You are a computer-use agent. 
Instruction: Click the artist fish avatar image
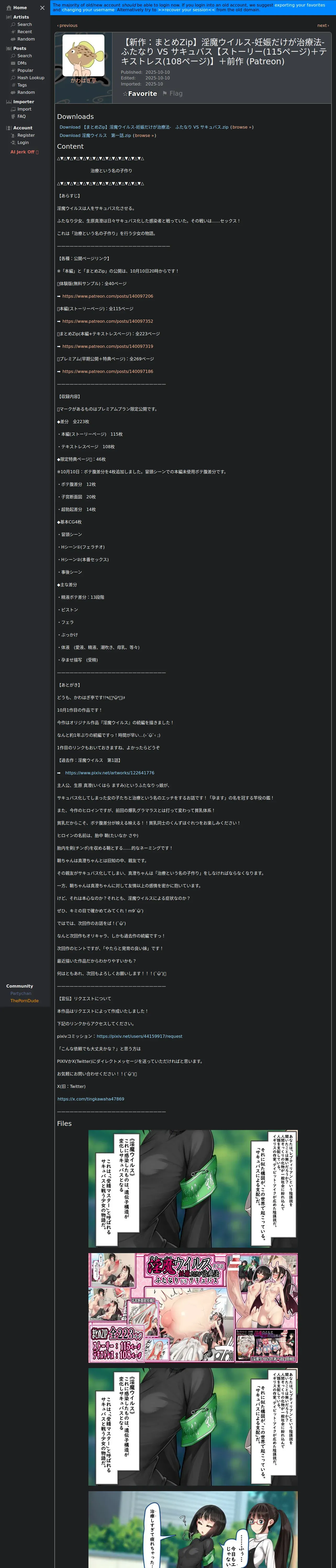83,55
